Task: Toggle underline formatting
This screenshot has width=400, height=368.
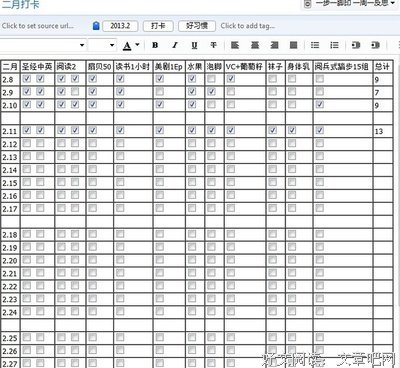Action: coord(194,45)
